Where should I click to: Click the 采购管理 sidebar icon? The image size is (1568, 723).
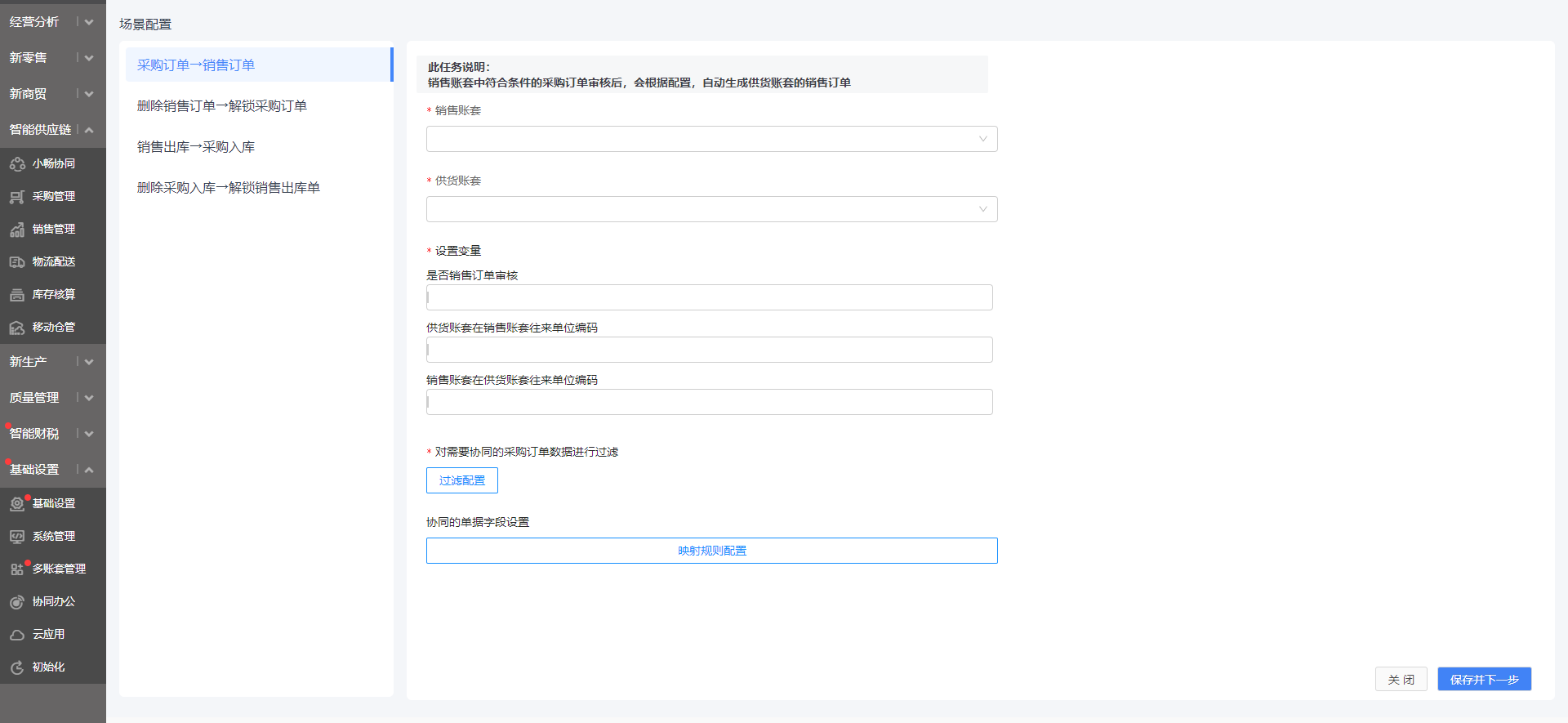click(x=17, y=197)
